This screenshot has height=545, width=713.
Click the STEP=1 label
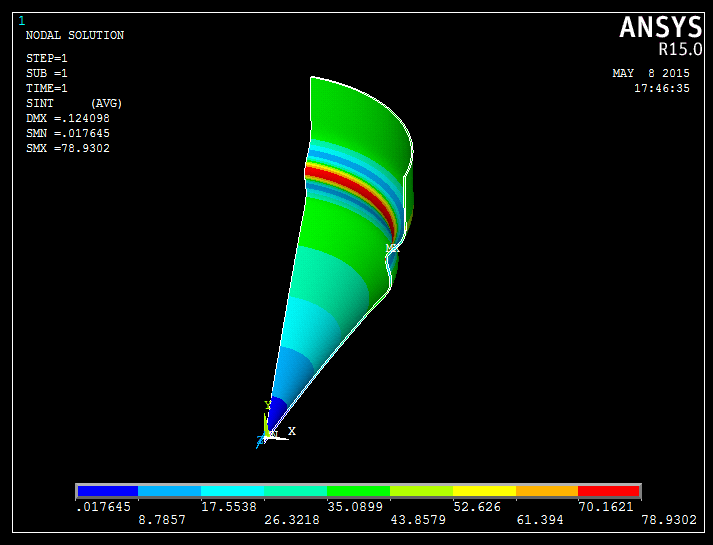[x=46, y=58]
